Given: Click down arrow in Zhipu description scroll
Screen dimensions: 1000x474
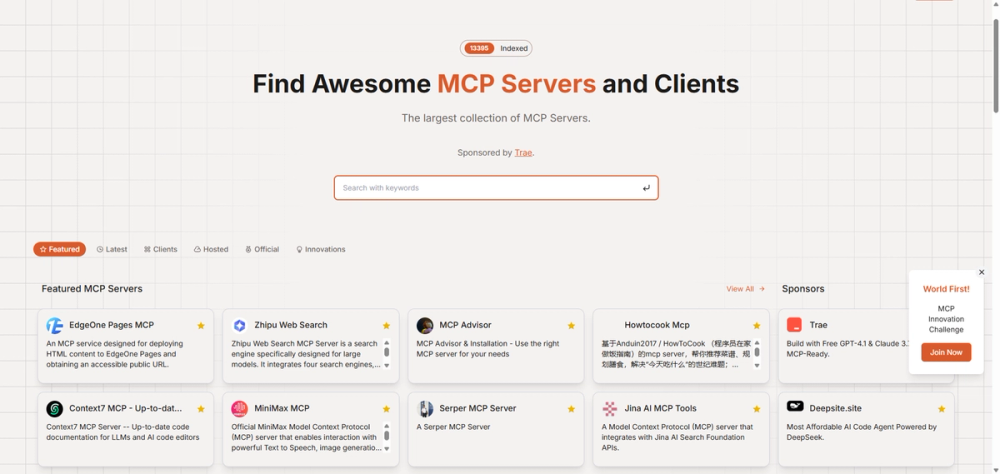Looking at the screenshot, I should (x=386, y=366).
